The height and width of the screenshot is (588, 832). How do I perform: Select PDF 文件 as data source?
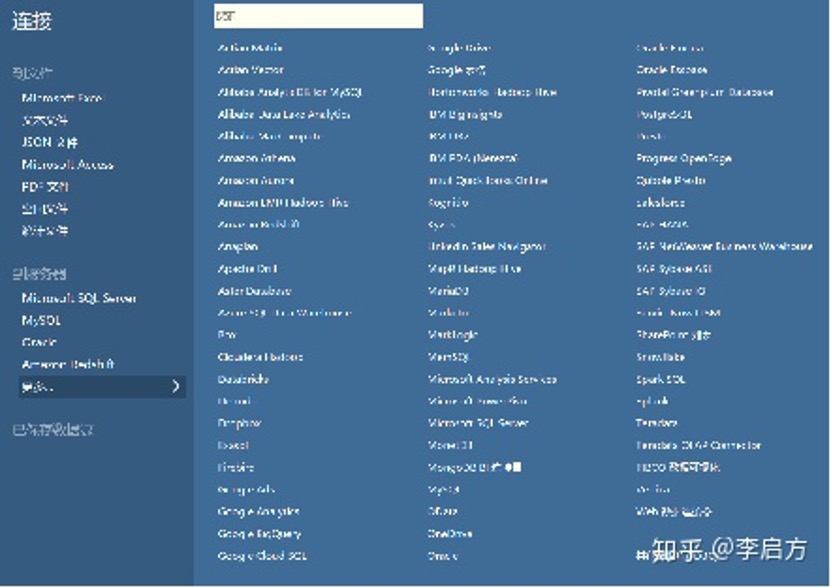pos(45,187)
